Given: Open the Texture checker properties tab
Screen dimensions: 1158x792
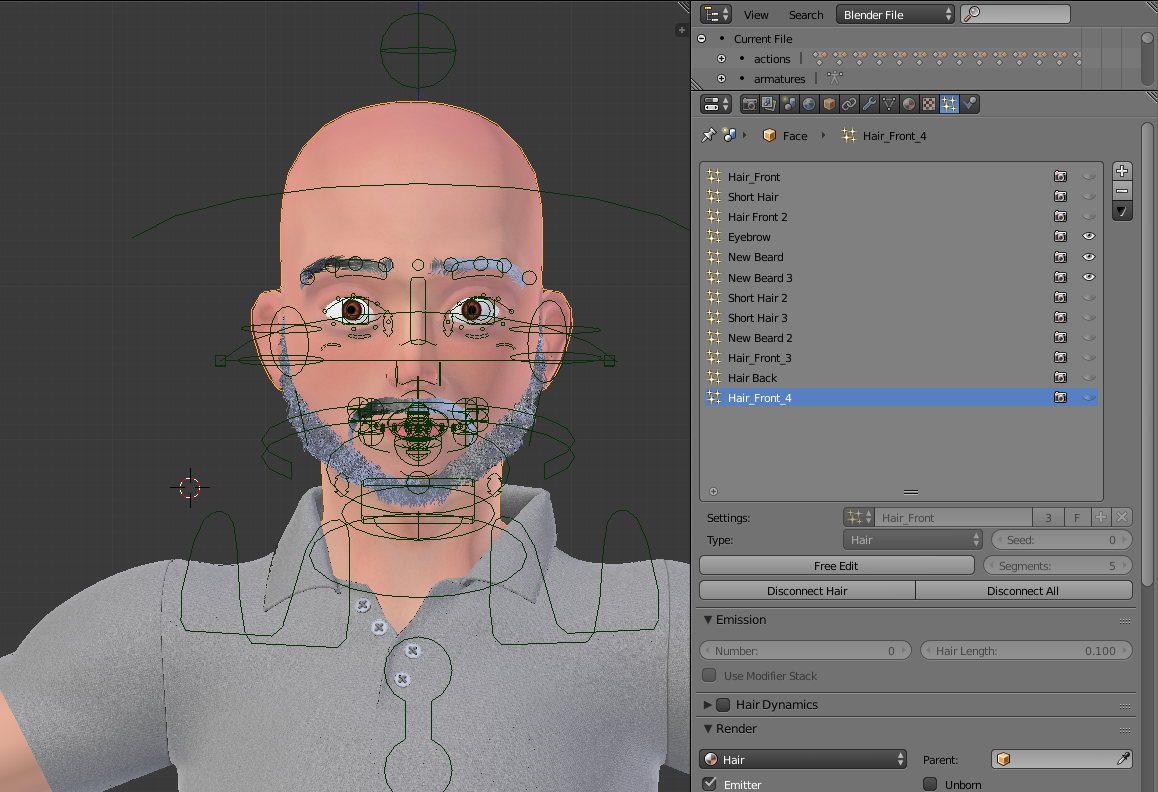Looking at the screenshot, I should 928,104.
